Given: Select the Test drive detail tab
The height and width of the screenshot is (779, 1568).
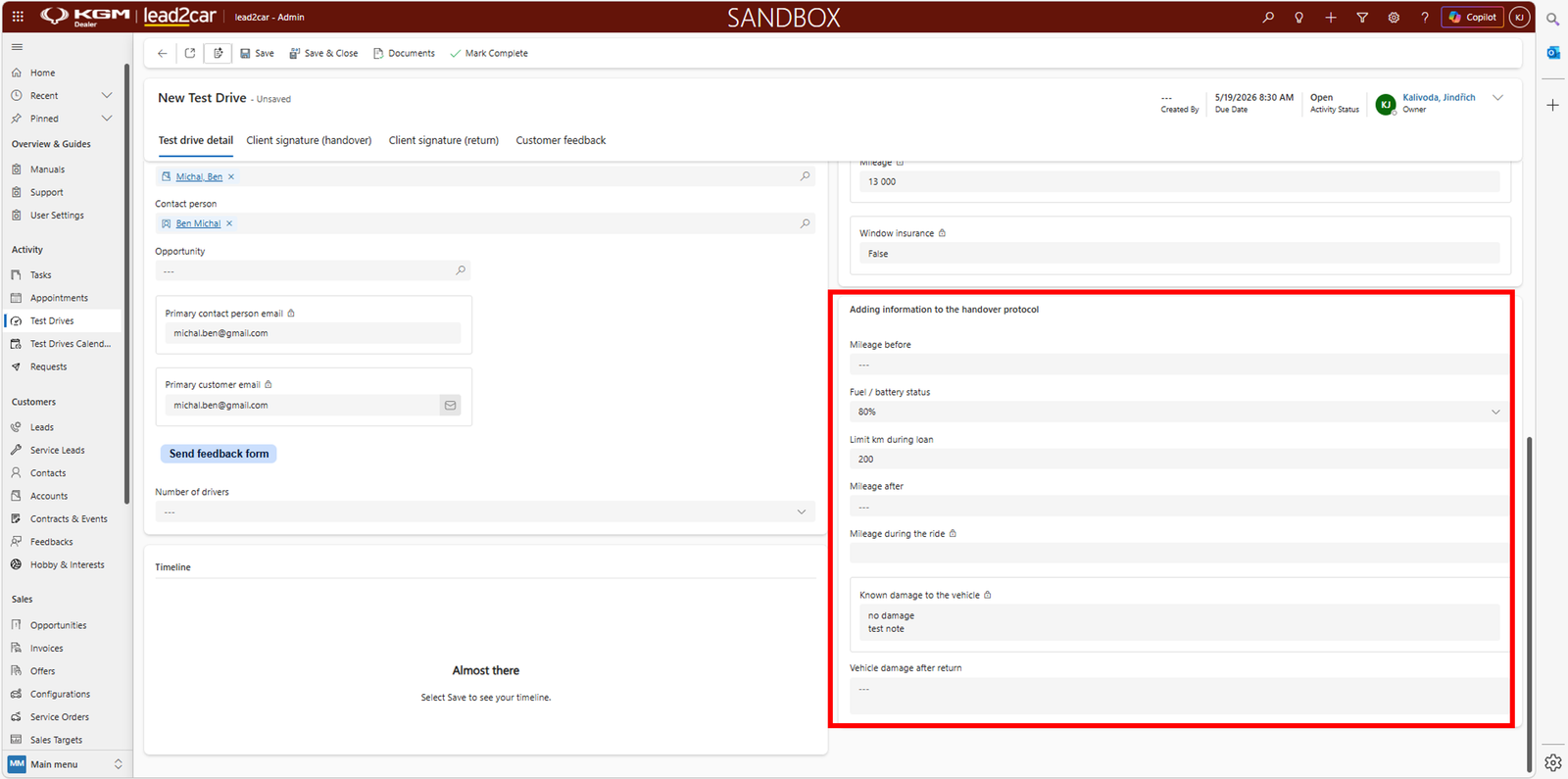Looking at the screenshot, I should tap(196, 140).
